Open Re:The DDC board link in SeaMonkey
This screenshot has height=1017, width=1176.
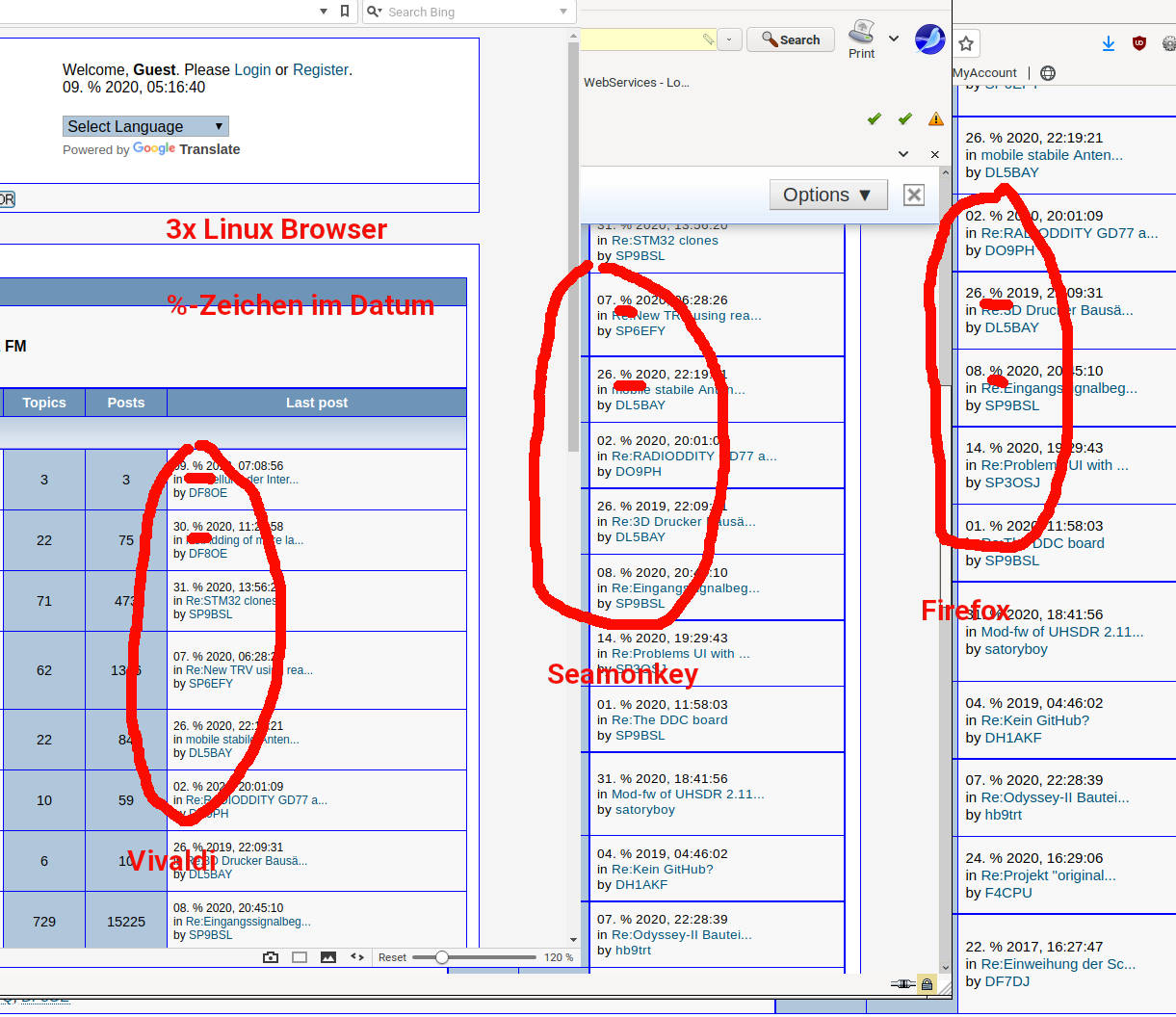point(669,719)
